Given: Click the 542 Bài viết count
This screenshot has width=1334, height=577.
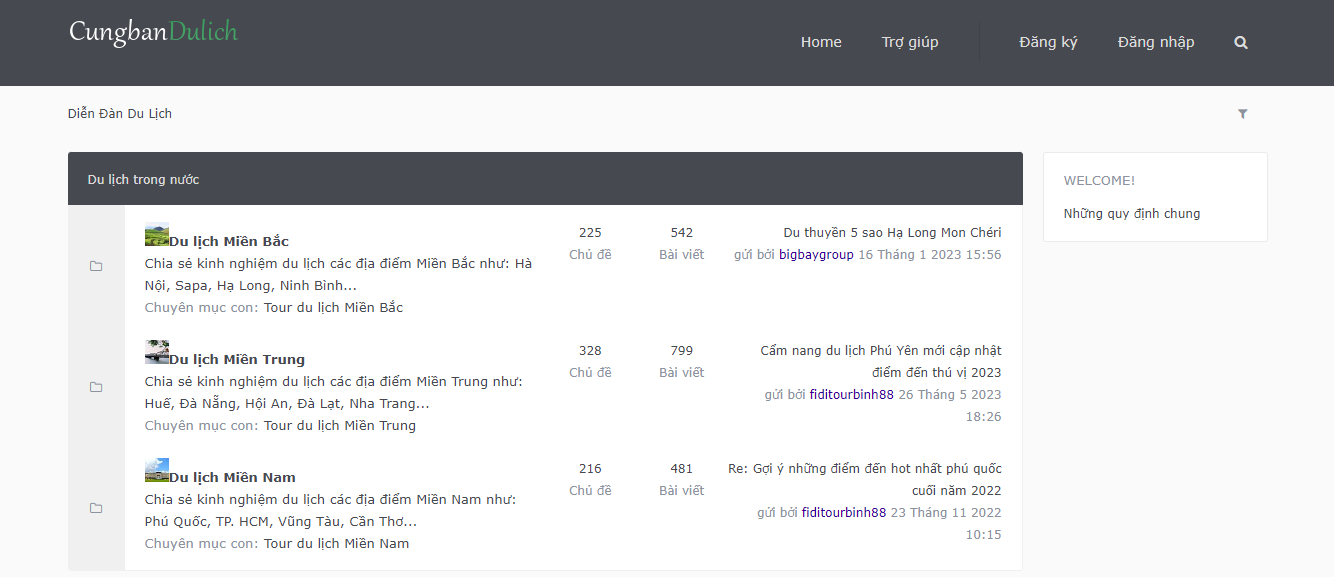Looking at the screenshot, I should [x=682, y=244].
